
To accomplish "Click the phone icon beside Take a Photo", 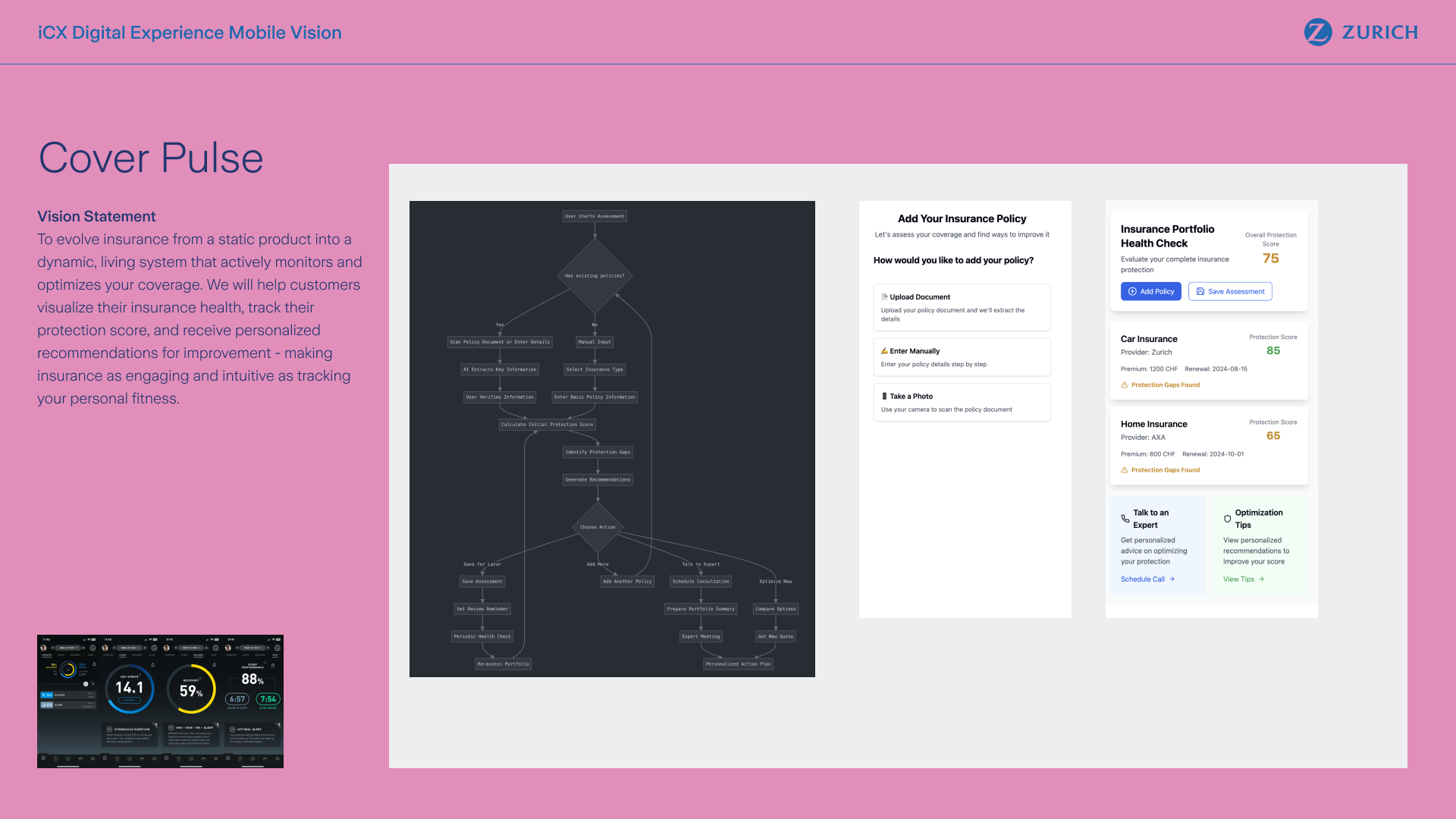I will (x=884, y=397).
